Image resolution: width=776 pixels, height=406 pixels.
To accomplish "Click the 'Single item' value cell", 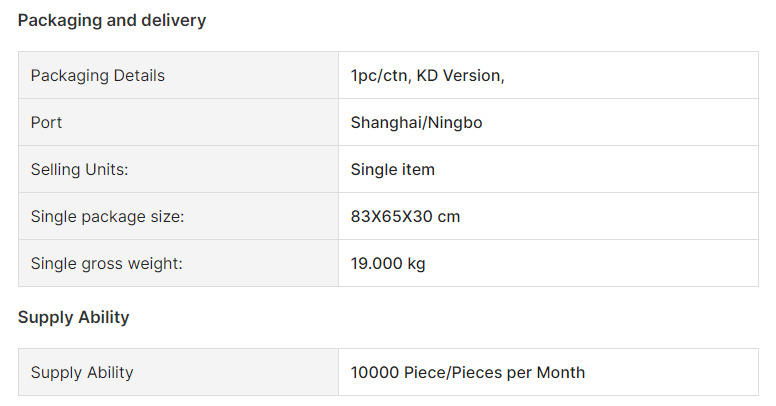I will coord(548,169).
